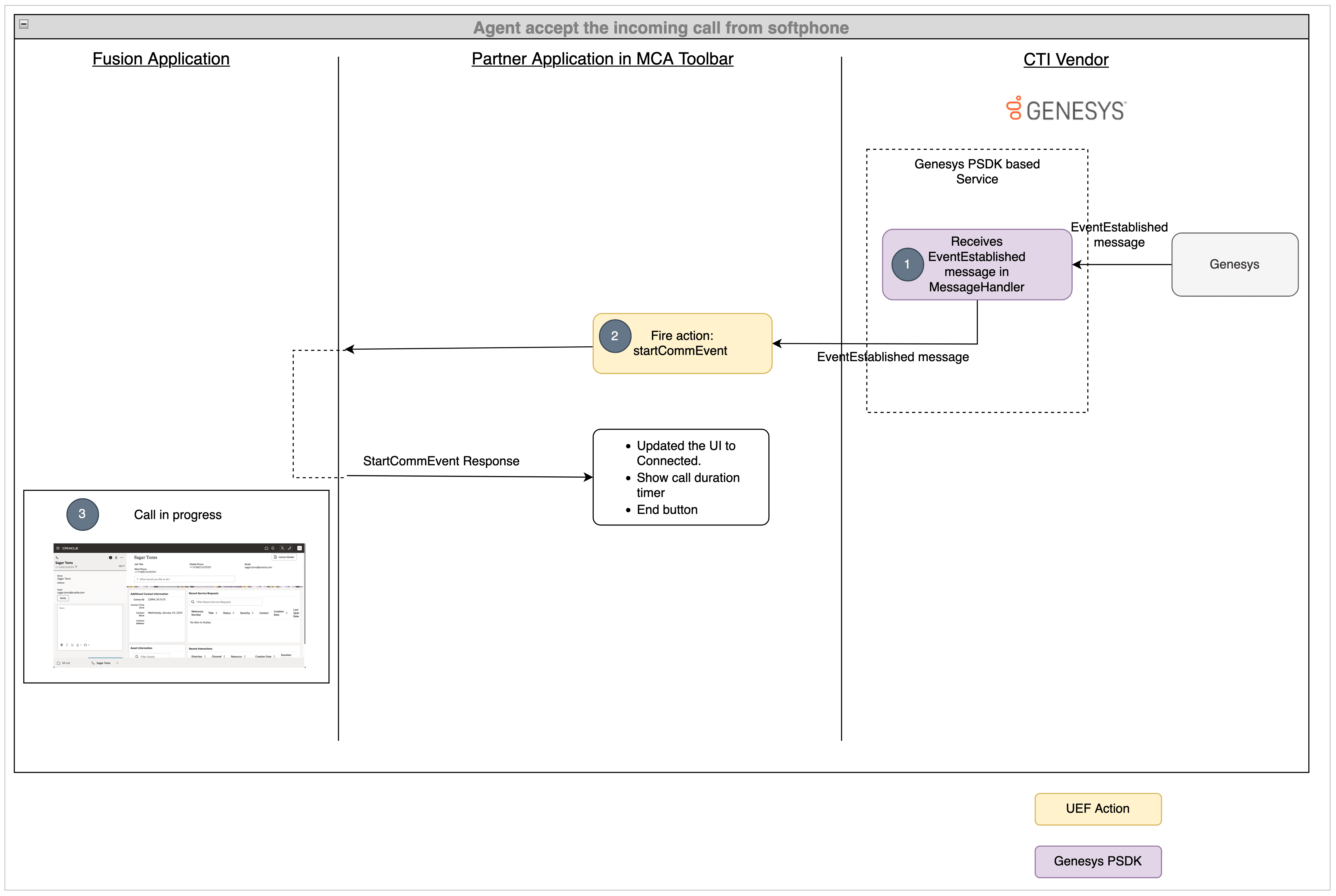The image size is (1336, 896).
Task: Click the home icon in Oracle header
Action: click(266, 548)
